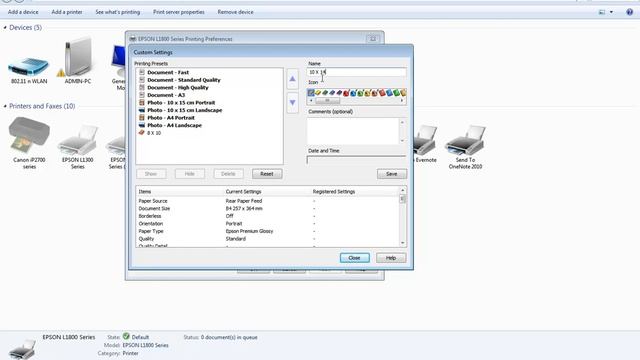Select preset Document - Fast
Image resolution: width=640 pixels, height=360 pixels.
tap(168, 72)
